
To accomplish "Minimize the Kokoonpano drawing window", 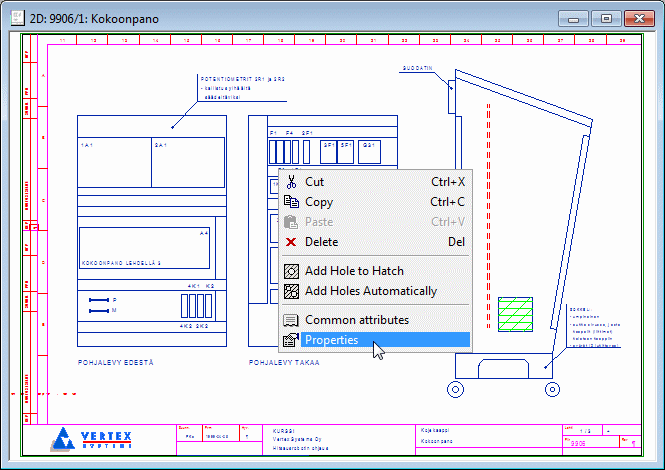I will coord(574,19).
